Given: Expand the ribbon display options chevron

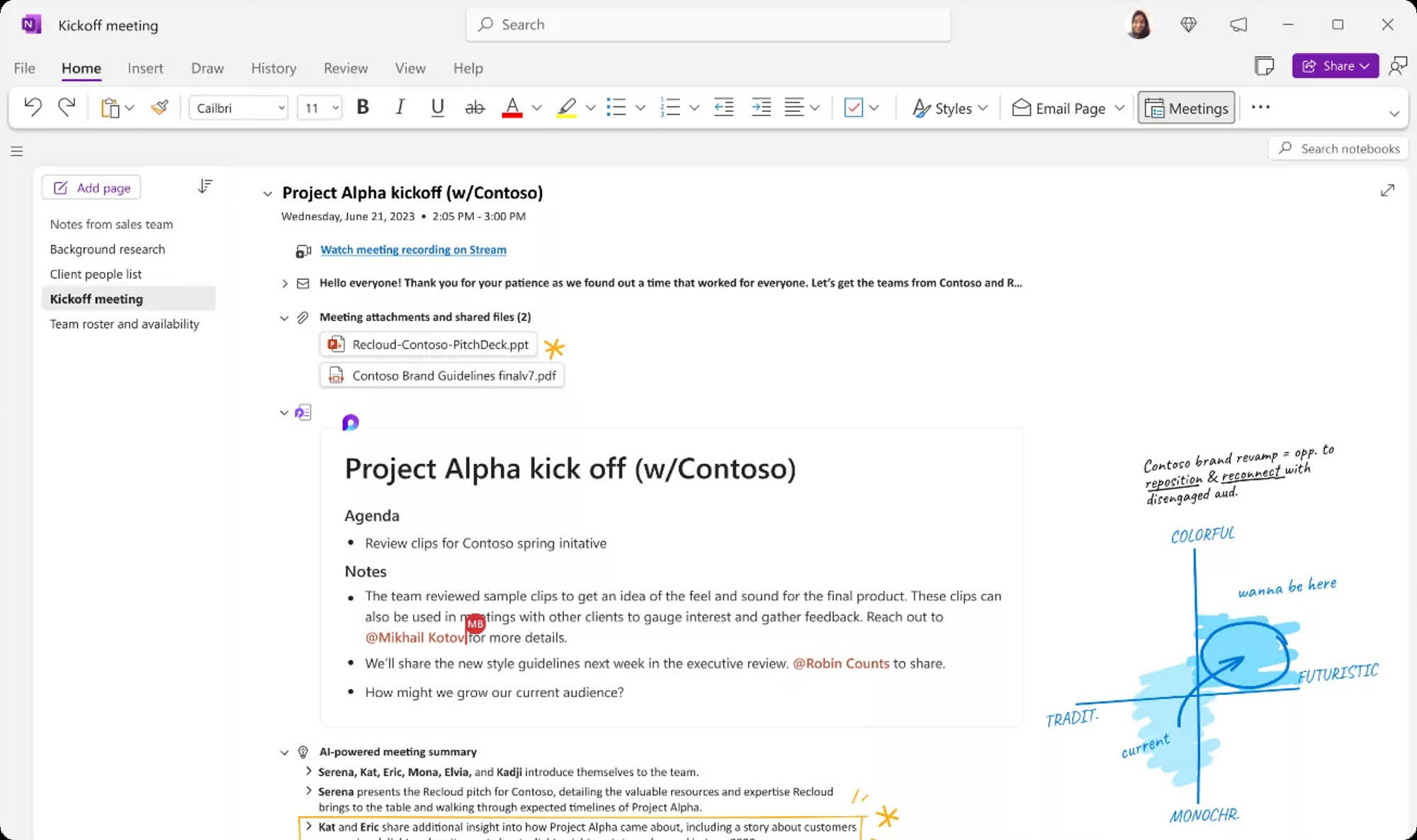Looking at the screenshot, I should point(1394,113).
